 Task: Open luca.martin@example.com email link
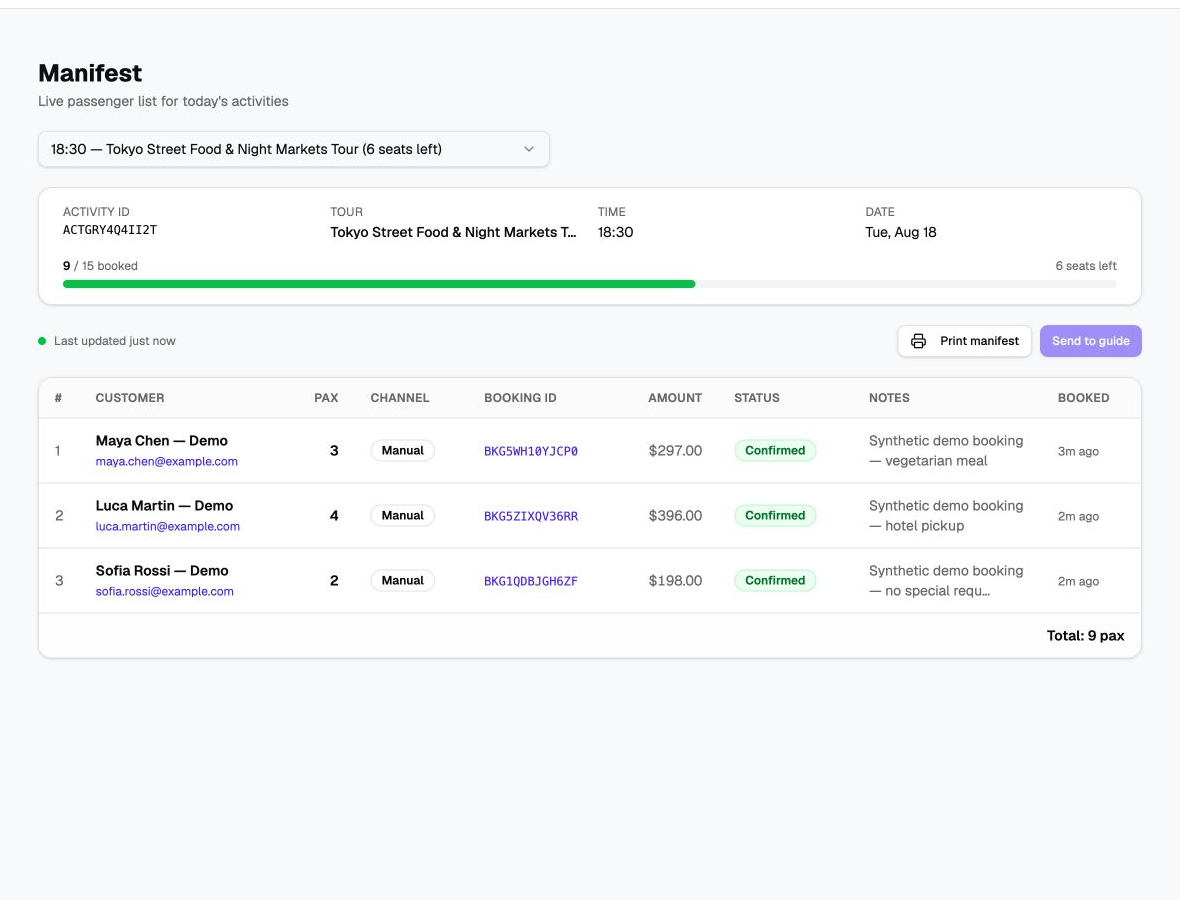pyautogui.click(x=168, y=526)
